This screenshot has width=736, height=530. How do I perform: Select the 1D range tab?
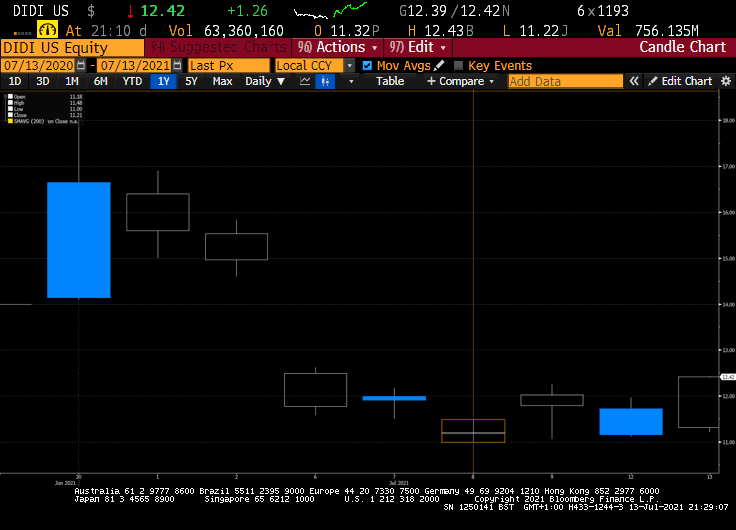coord(15,81)
